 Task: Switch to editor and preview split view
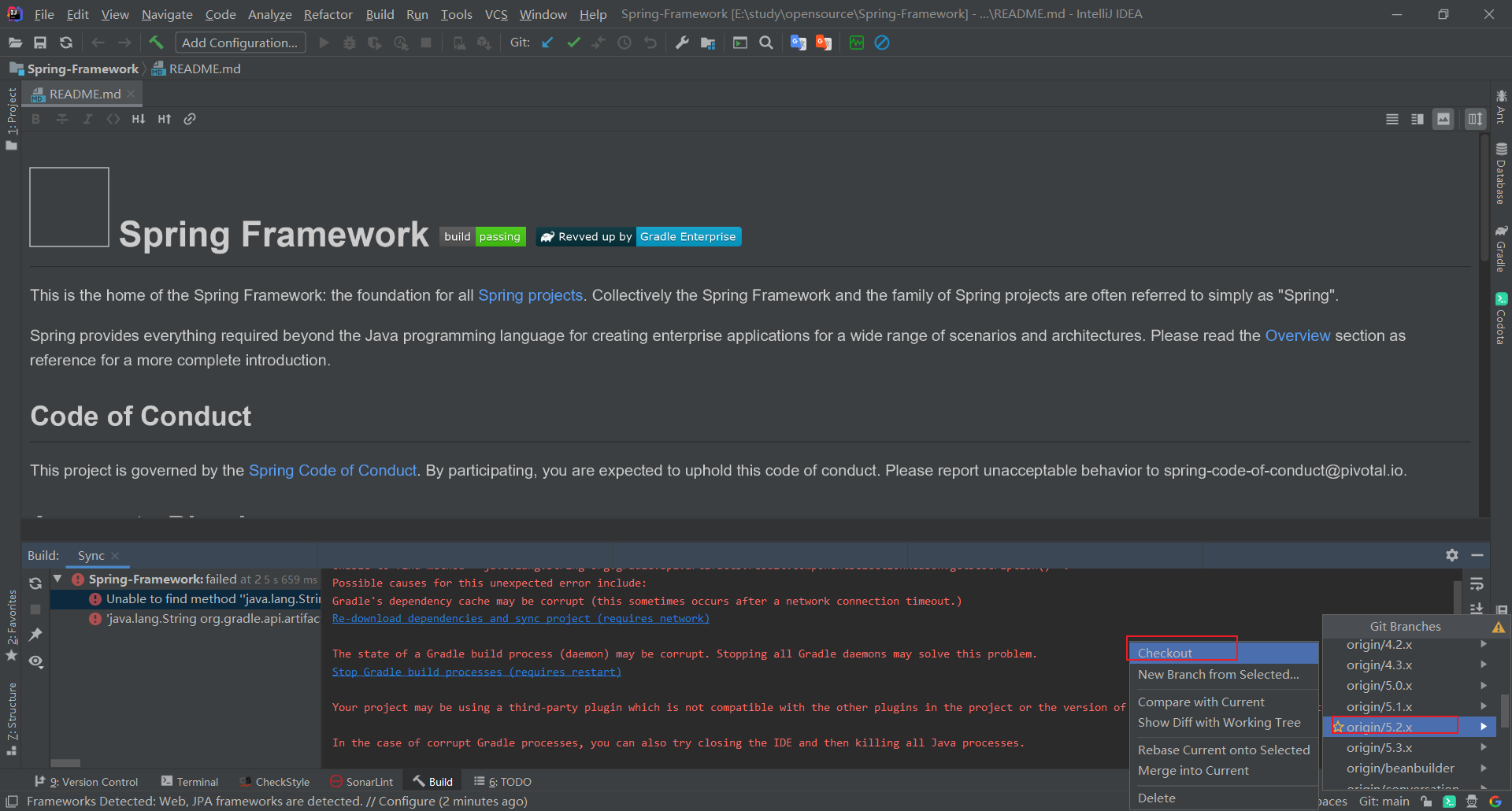tap(1417, 119)
